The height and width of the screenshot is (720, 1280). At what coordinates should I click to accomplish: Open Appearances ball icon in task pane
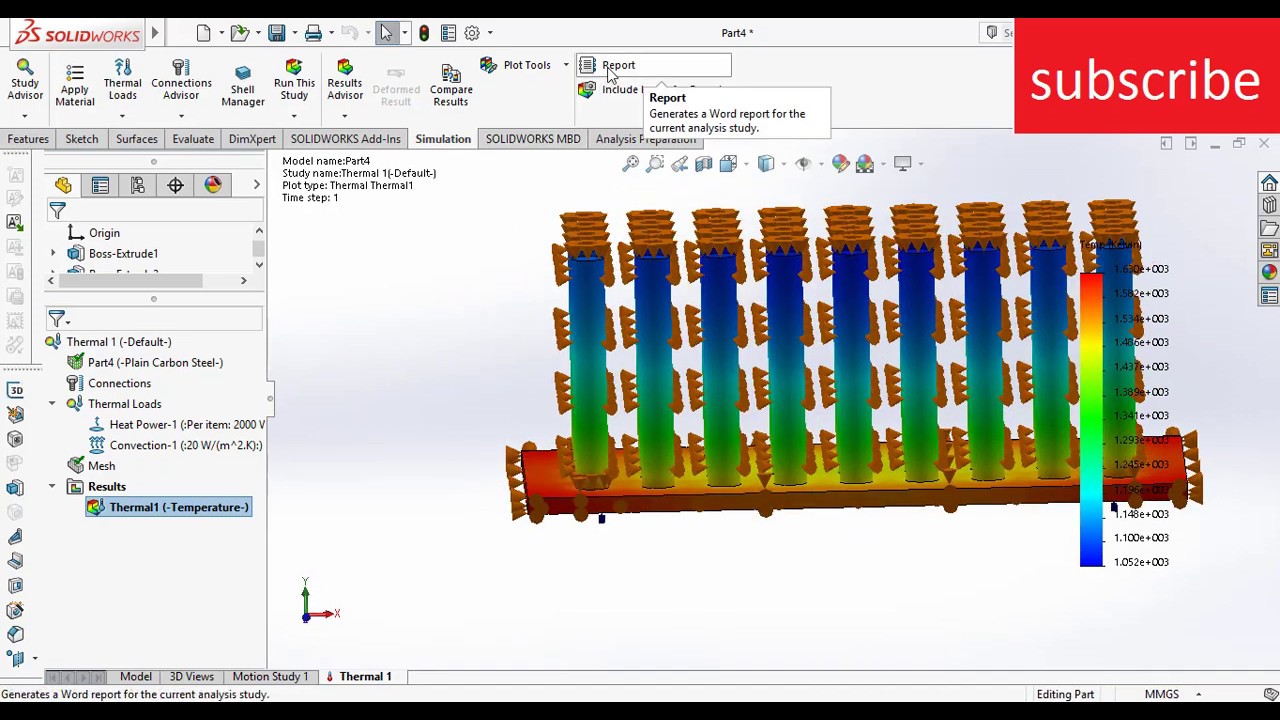click(1269, 272)
